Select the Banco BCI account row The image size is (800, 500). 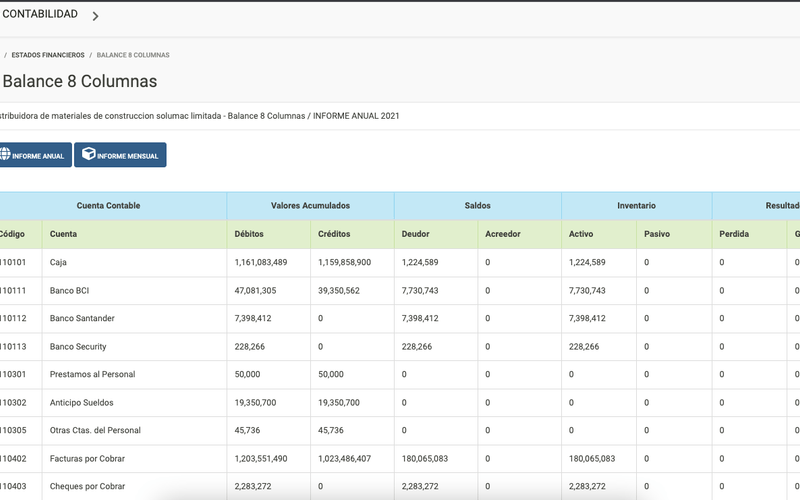tap(70, 290)
